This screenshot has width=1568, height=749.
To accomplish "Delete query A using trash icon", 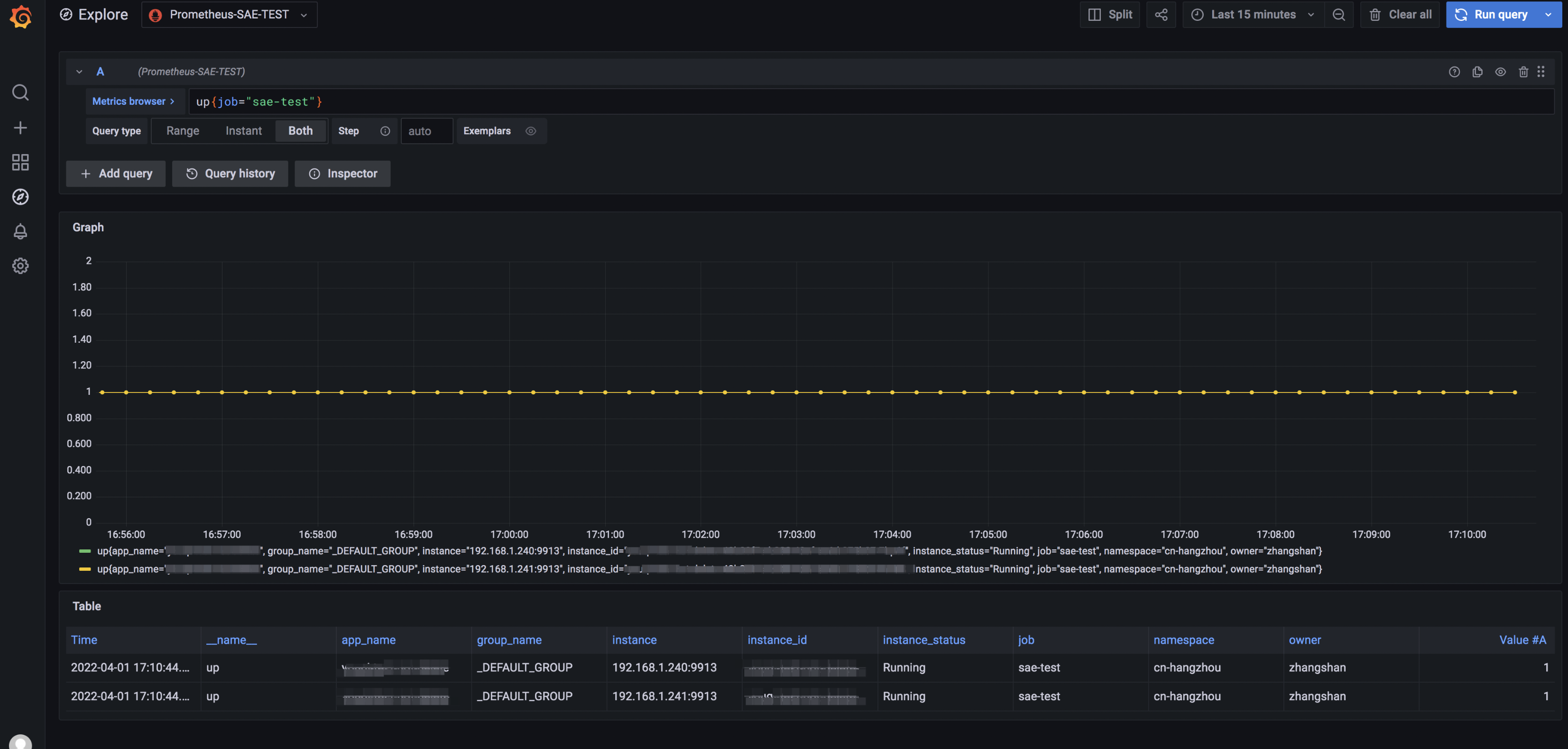I will pyautogui.click(x=1523, y=72).
